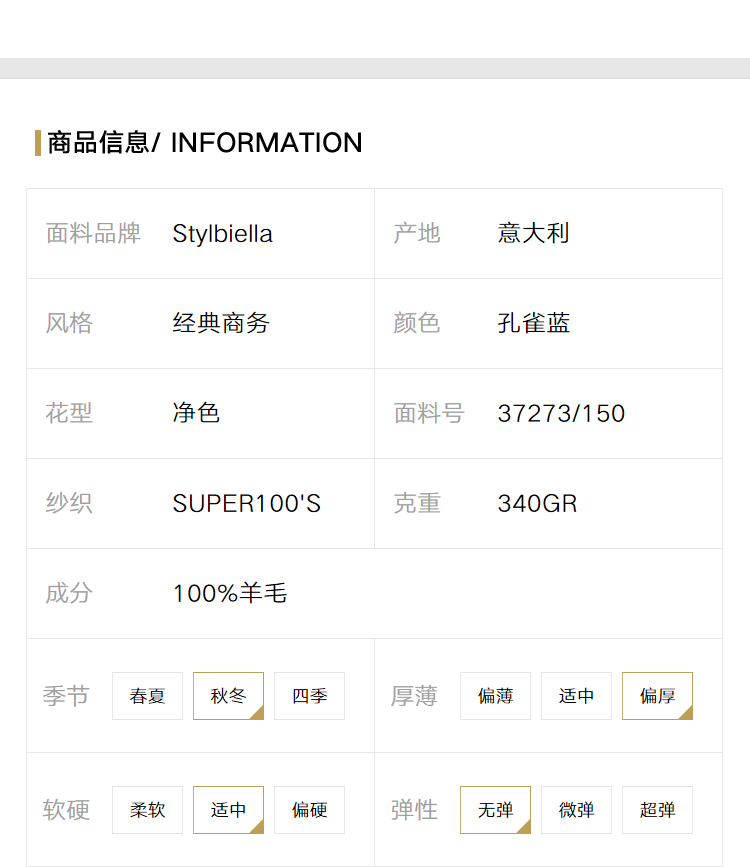Choose the 柔软 softness option
Viewport: 750px width, 867px height.
(147, 809)
